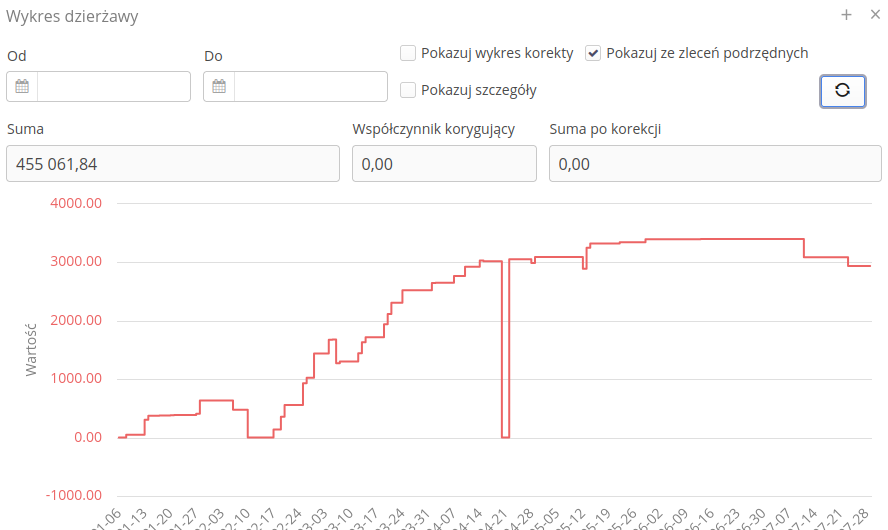The width and height of the screenshot is (888, 530).
Task: Click the minus icon in panel header
Action: point(870,15)
